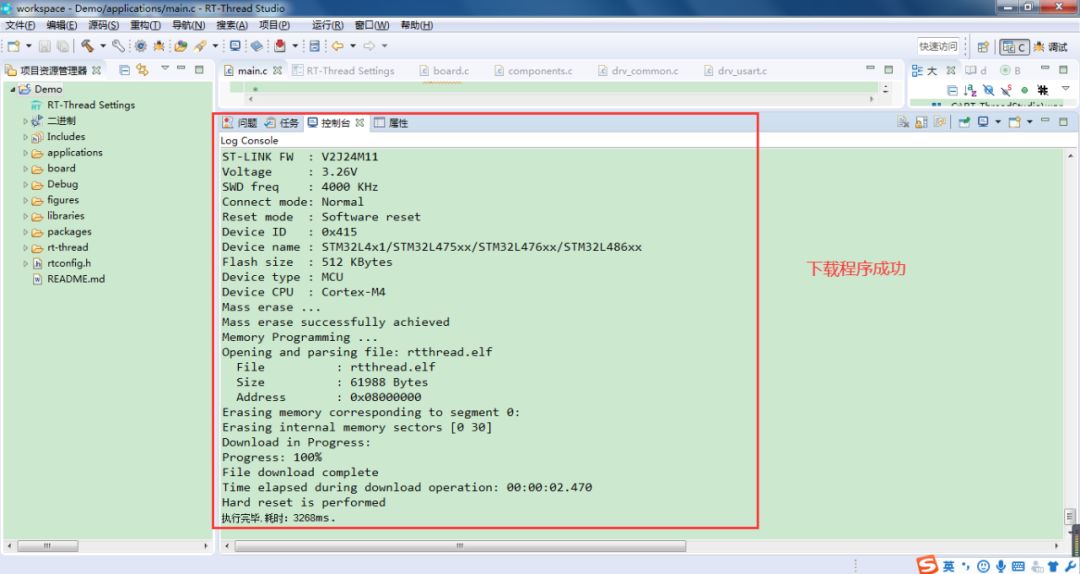Open the terminal monitor toolbar icon
The width and height of the screenshot is (1080, 574).
click(235, 46)
